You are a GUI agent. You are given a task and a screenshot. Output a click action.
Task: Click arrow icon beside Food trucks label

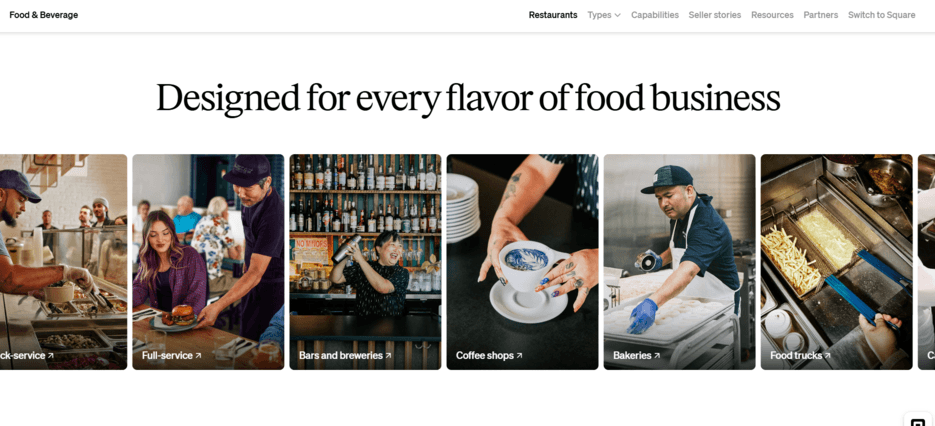tap(828, 356)
